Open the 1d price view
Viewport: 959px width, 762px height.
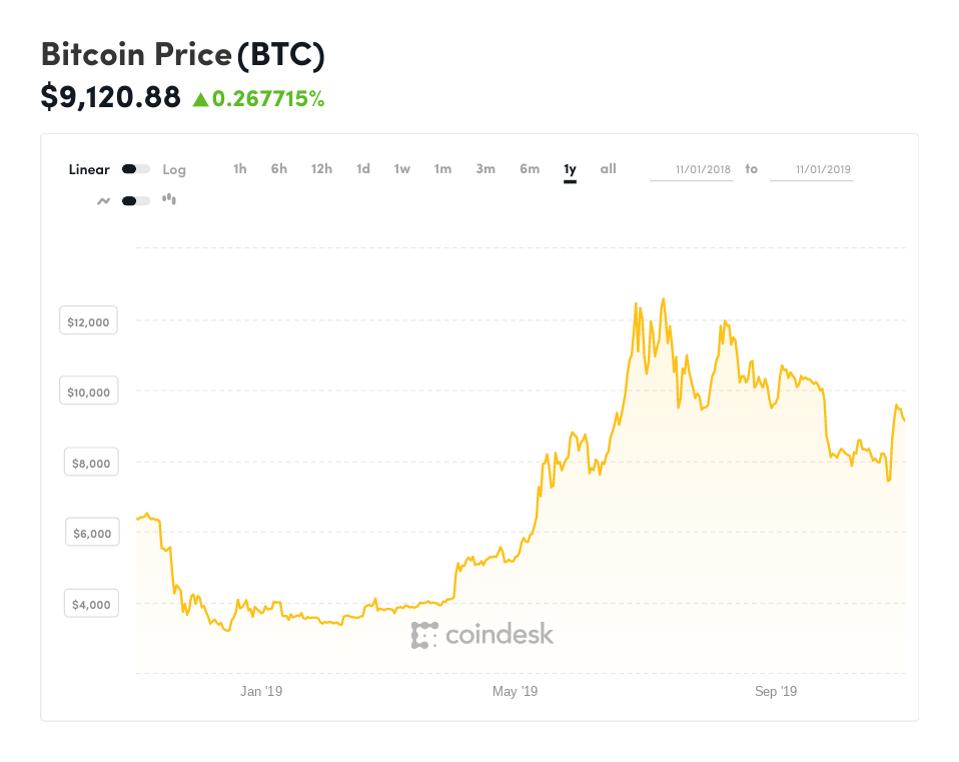tap(362, 170)
